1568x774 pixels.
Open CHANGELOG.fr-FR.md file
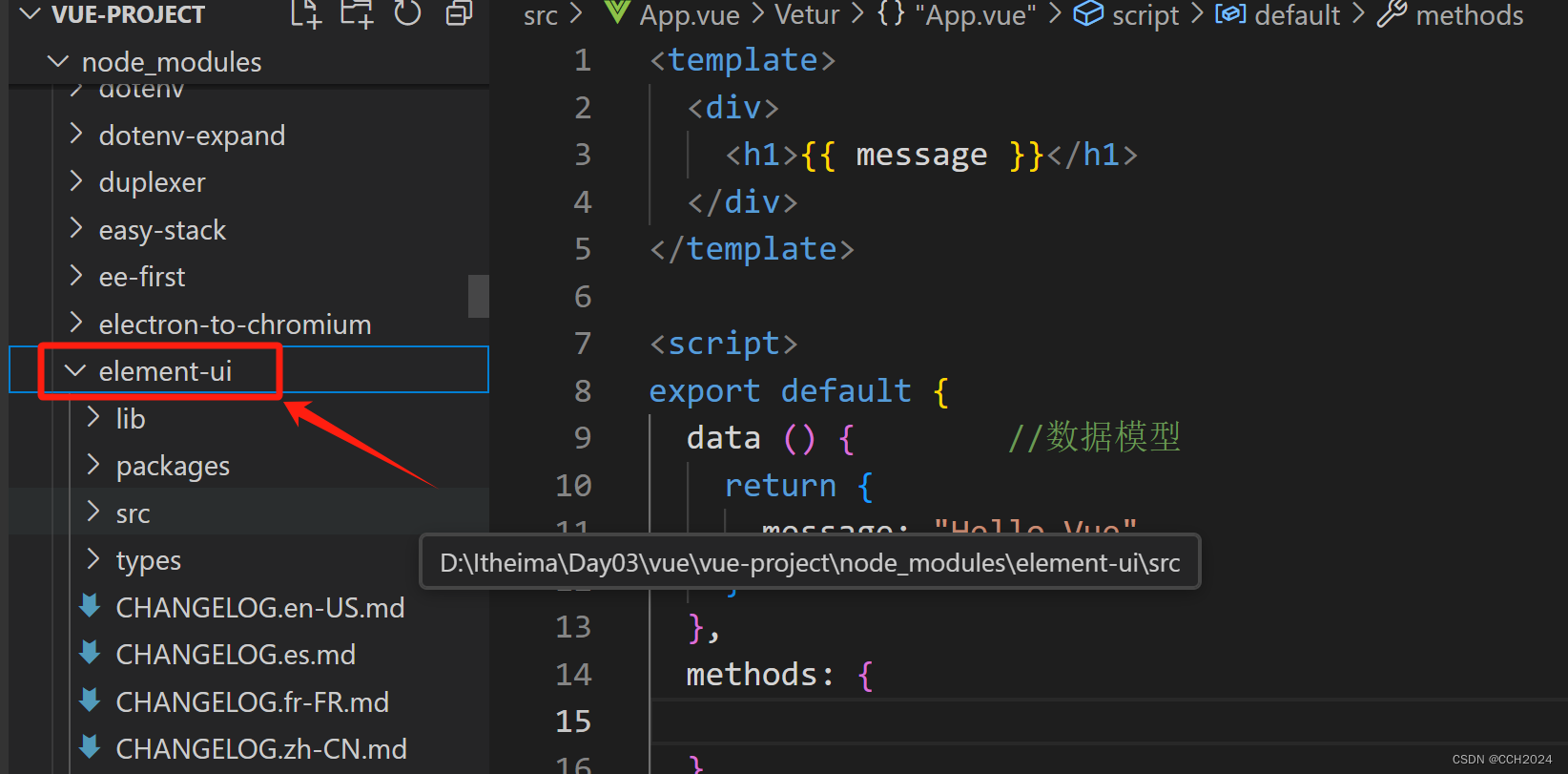[x=252, y=702]
